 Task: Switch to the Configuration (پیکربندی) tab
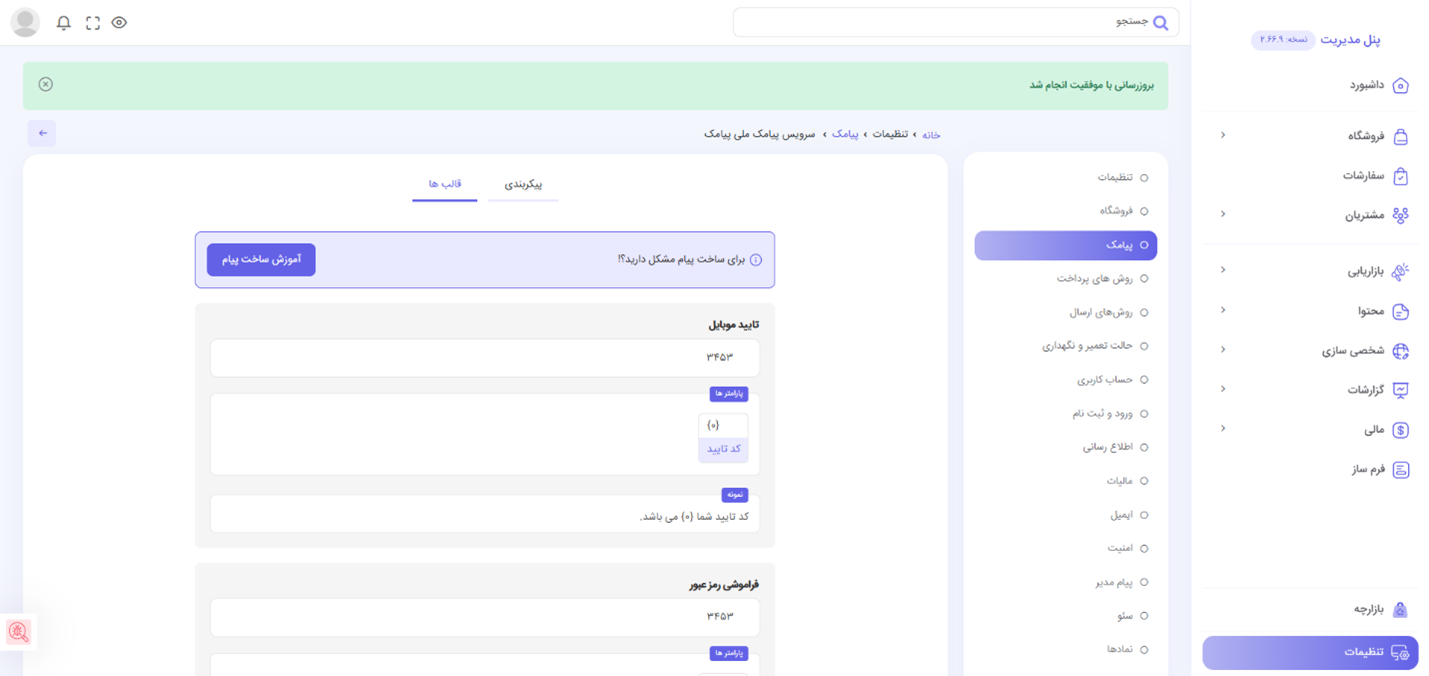click(523, 185)
